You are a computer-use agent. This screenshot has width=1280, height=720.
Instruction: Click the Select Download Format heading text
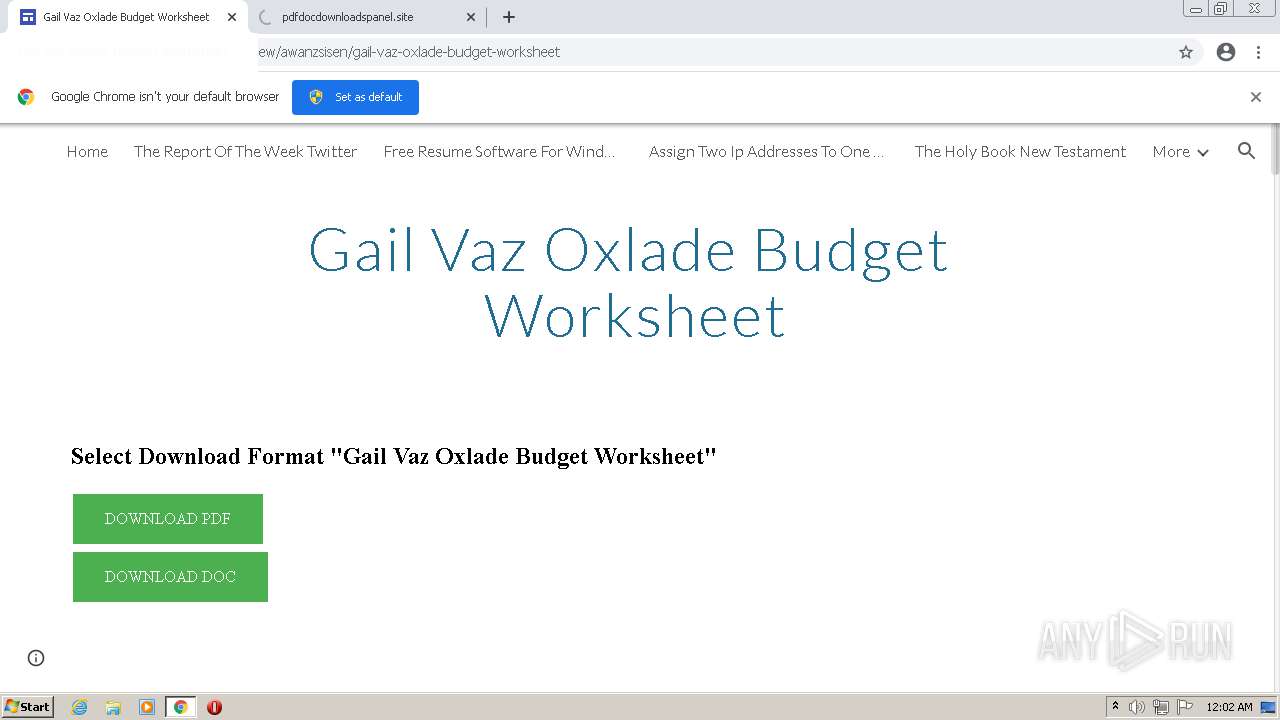(393, 457)
